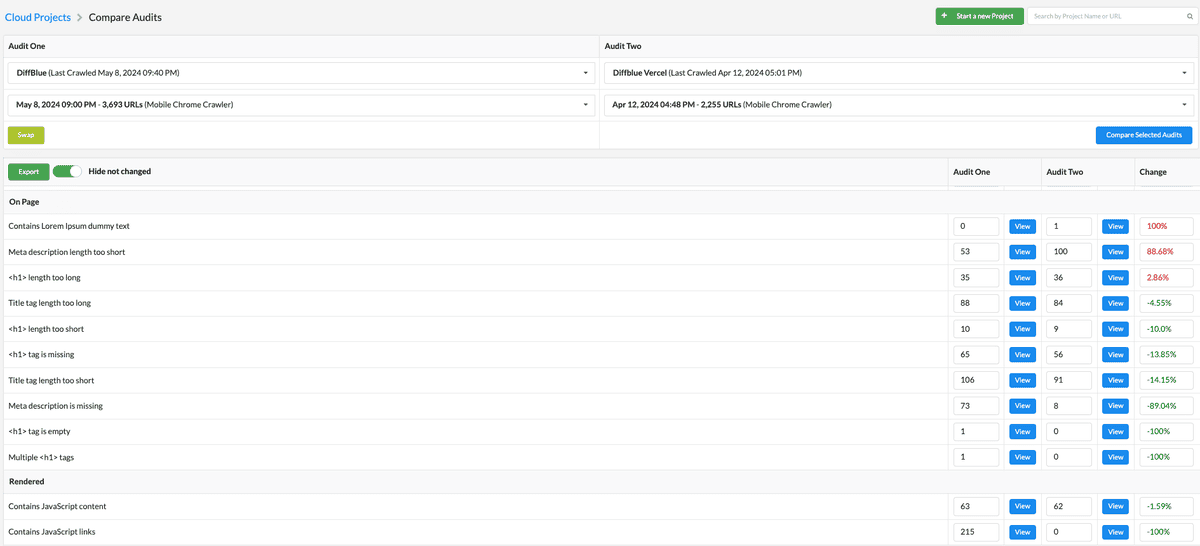The image size is (1200, 546).
Task: Toggle the Hide not changed switch
Action: click(x=67, y=171)
